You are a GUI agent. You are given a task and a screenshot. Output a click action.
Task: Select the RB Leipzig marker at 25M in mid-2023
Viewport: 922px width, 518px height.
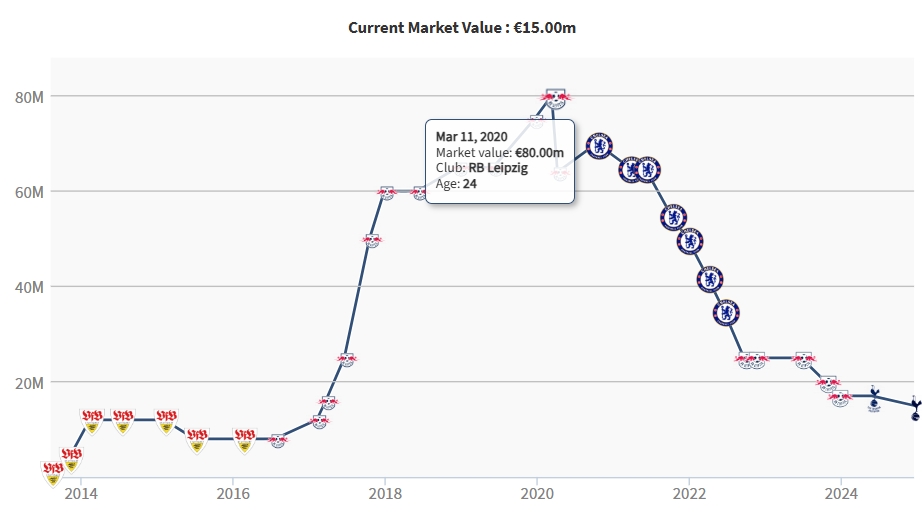pos(804,358)
